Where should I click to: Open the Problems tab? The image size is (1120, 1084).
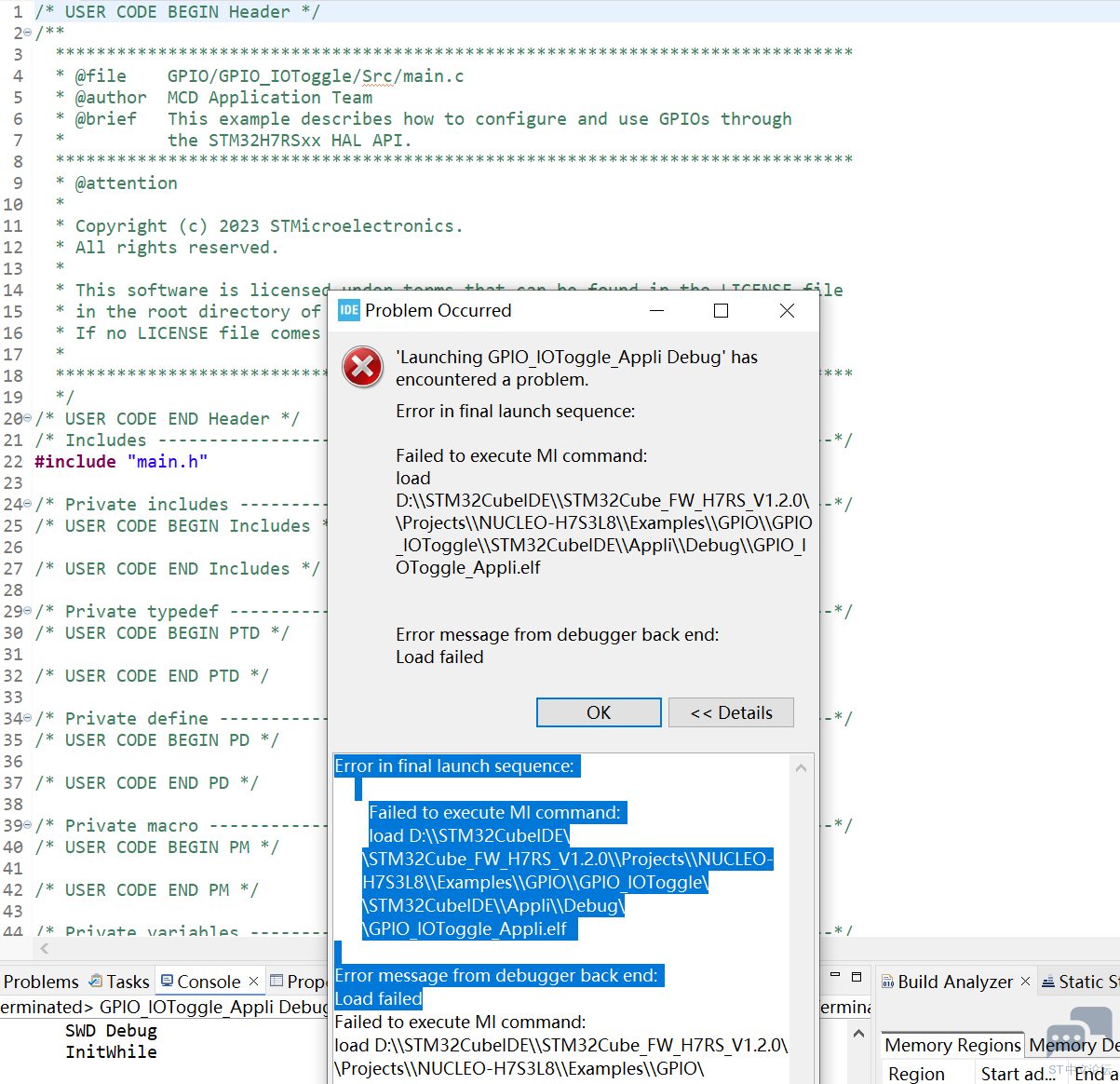click(x=41, y=982)
